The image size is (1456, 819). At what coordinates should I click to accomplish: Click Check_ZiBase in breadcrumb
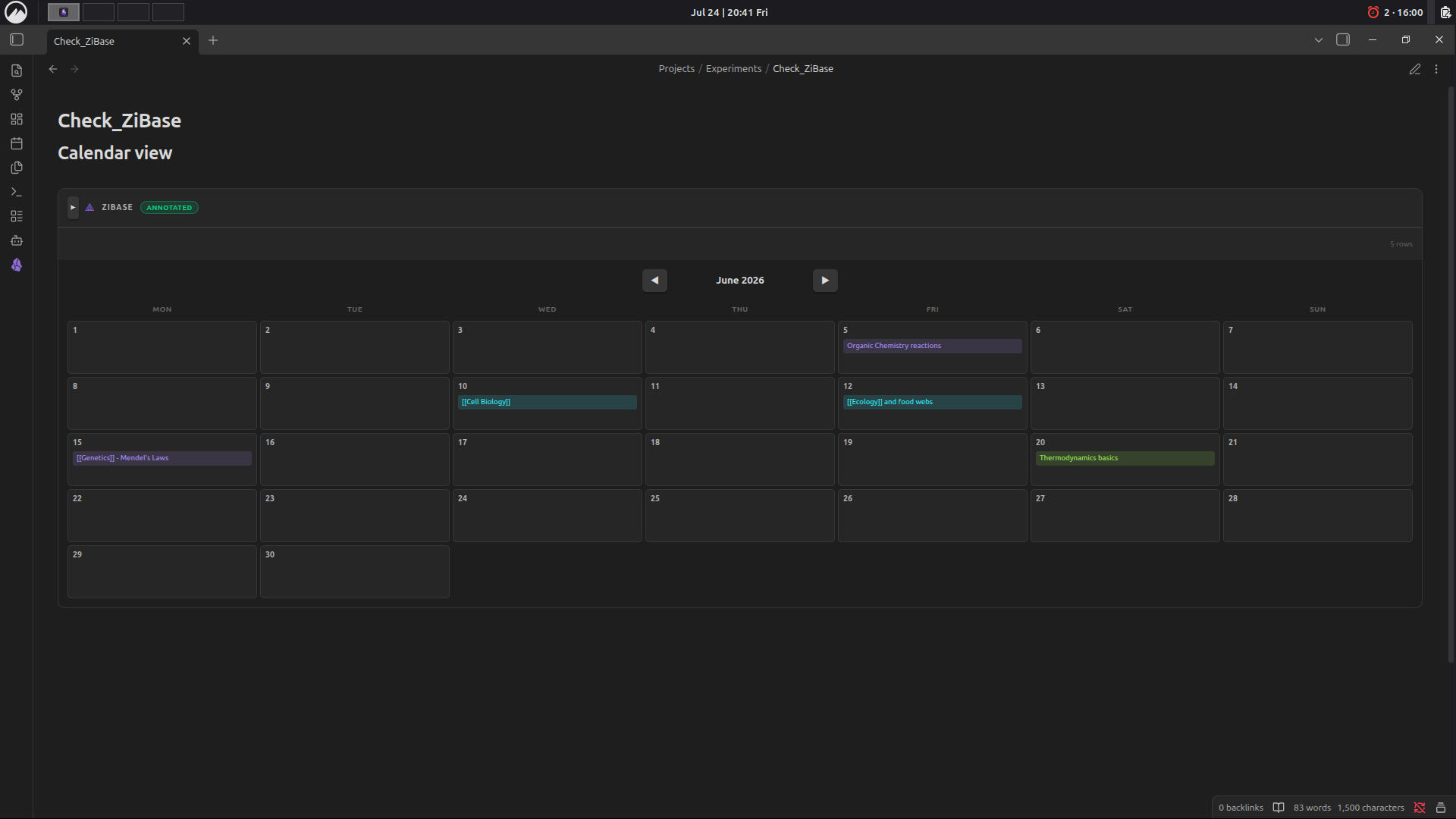(x=803, y=69)
